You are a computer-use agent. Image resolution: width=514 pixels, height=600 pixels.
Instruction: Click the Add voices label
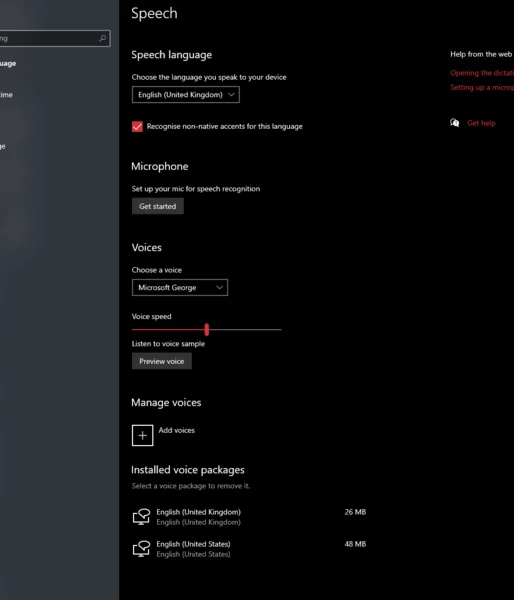click(x=176, y=430)
